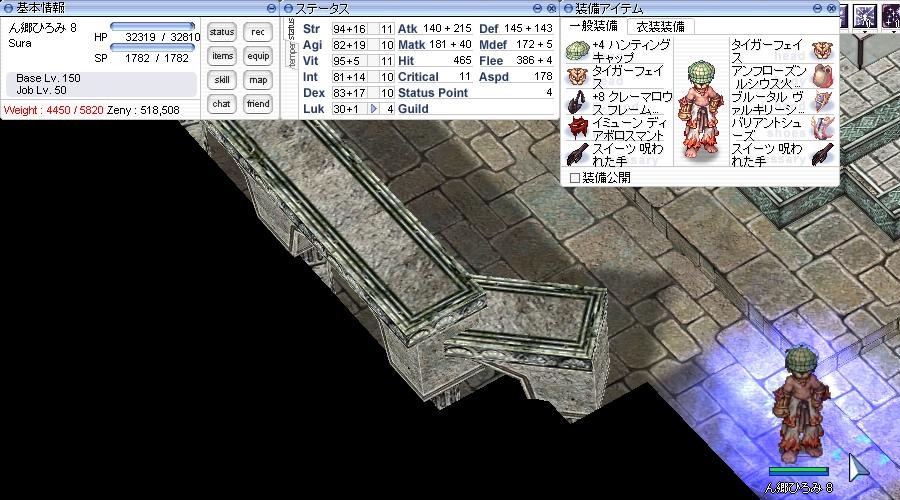The width and height of the screenshot is (900, 500).
Task: Click the Valkyrie shield icon
Action: (823, 102)
